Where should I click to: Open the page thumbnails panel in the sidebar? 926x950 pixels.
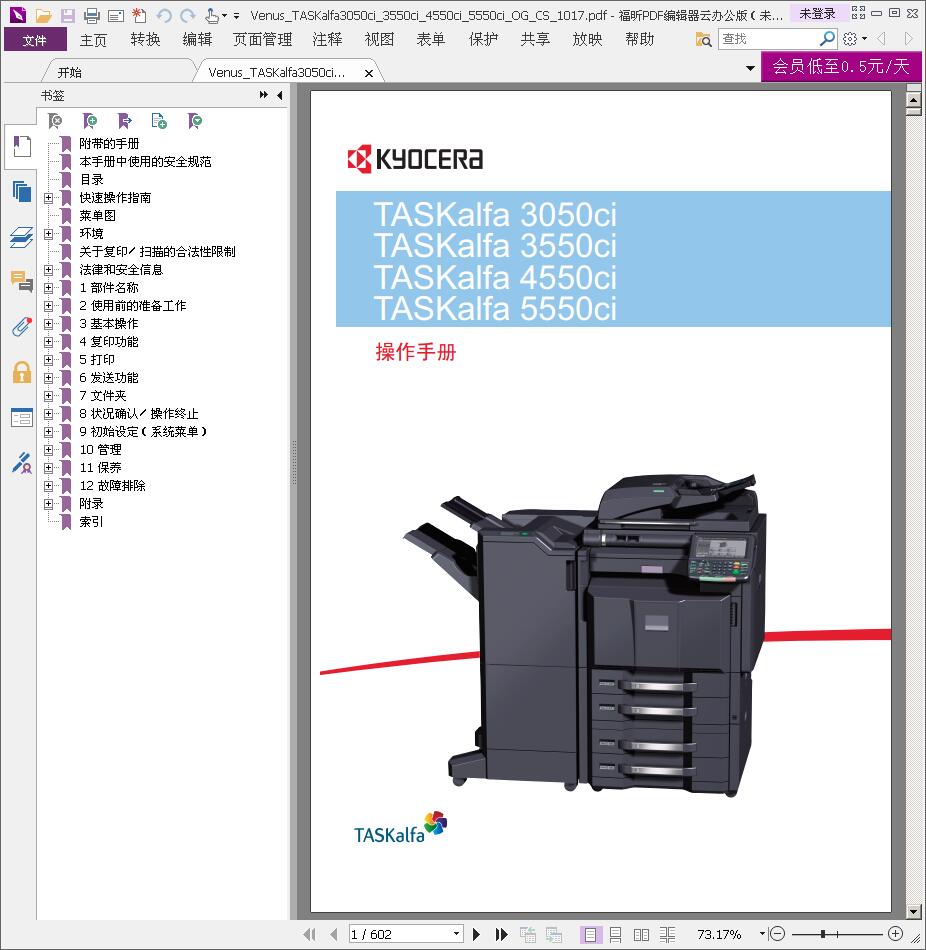point(22,191)
